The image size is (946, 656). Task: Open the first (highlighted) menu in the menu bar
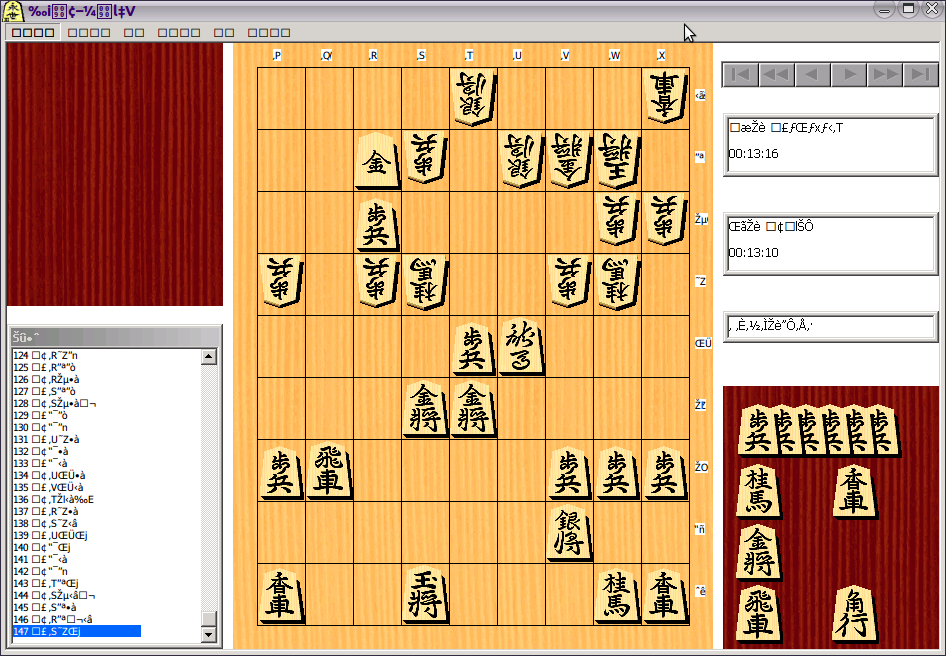point(33,33)
